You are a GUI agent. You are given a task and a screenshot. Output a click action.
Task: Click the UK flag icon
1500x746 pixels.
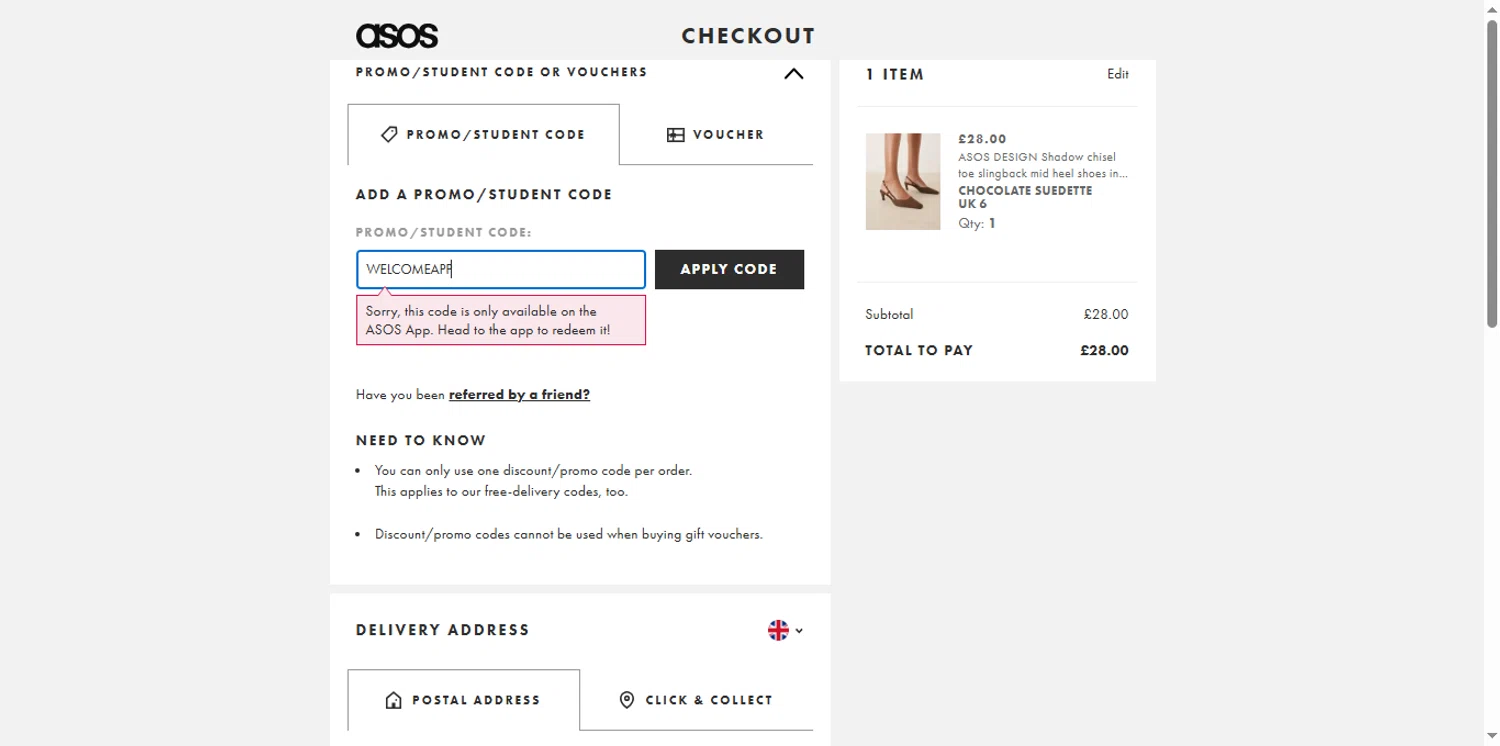(x=778, y=630)
